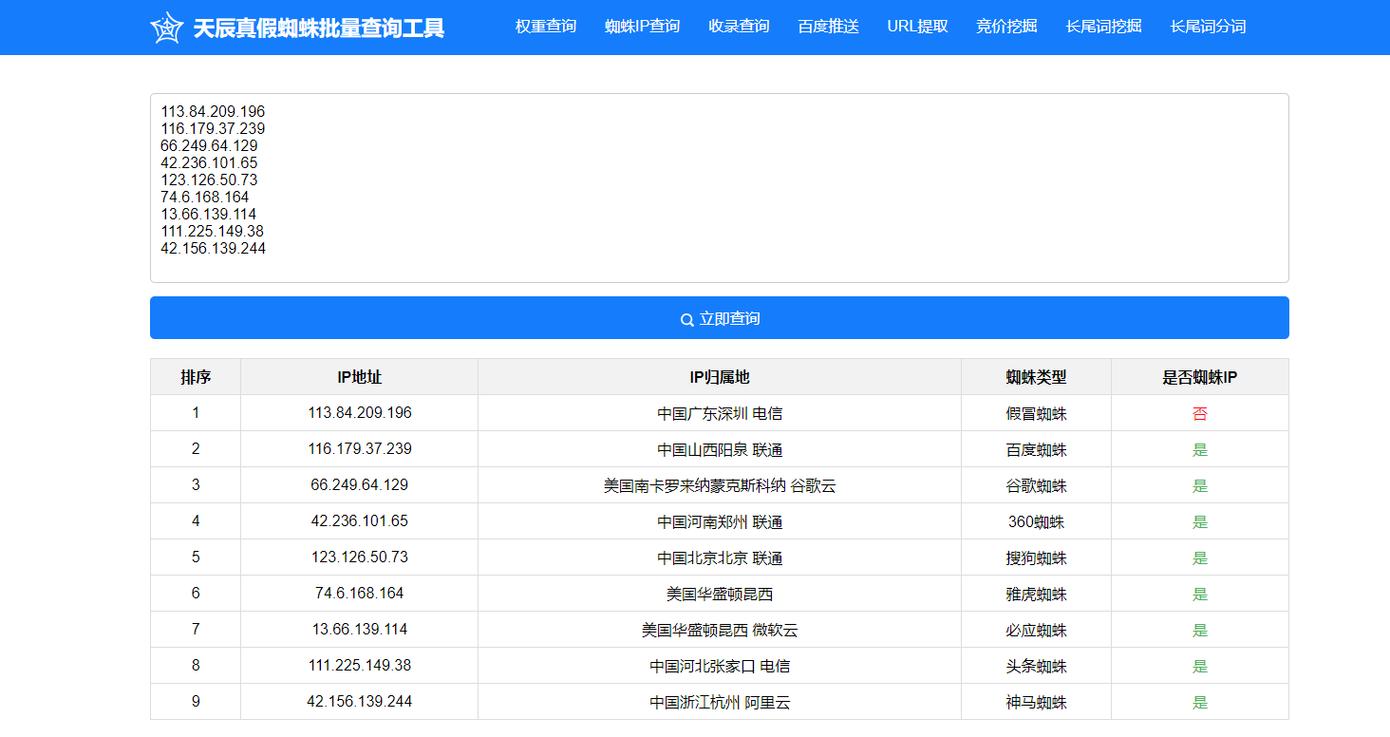
Task: Select IP 66.249.64.129 in the results table
Action: [360, 485]
